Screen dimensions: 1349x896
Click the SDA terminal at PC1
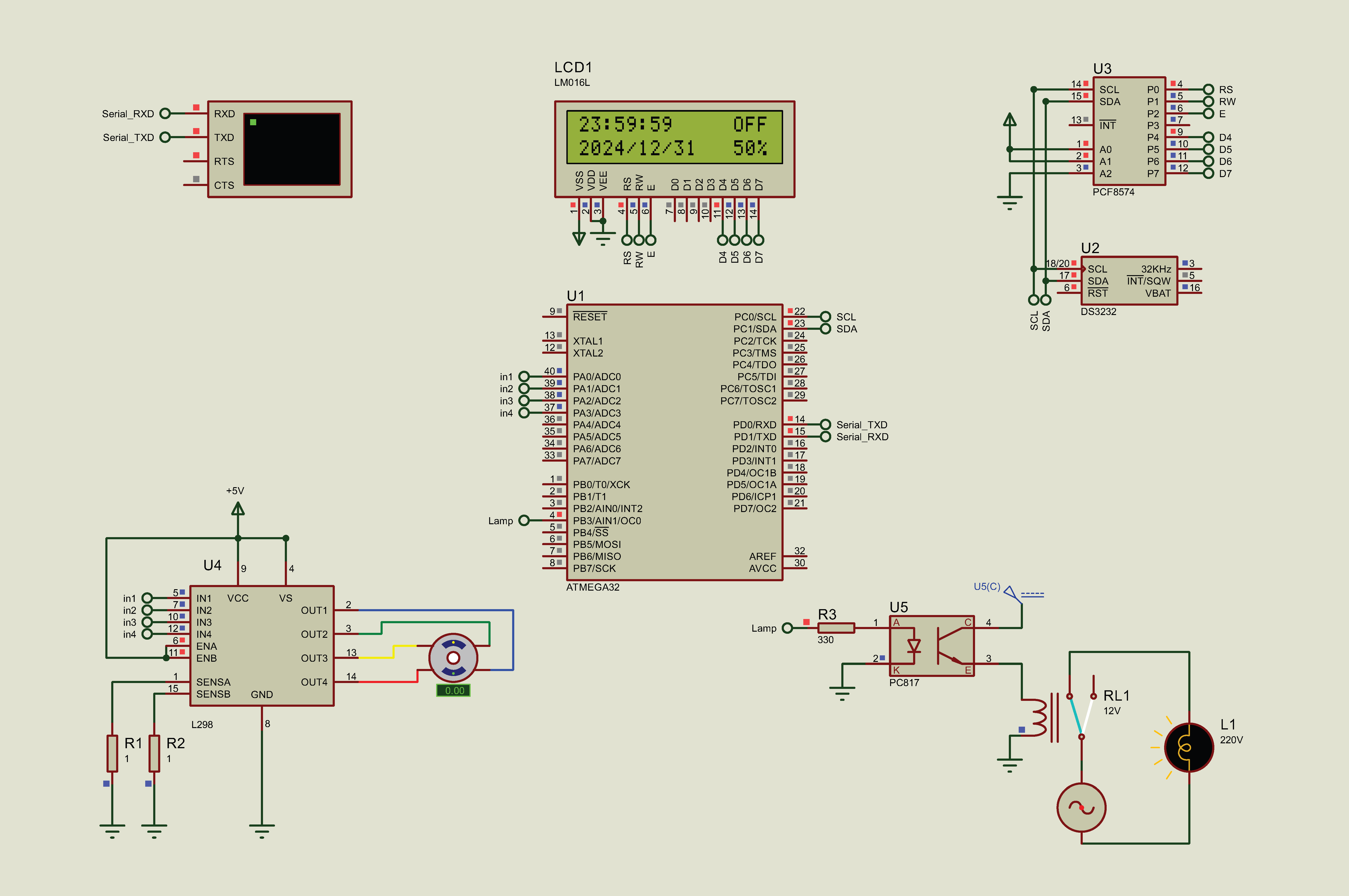[825, 329]
